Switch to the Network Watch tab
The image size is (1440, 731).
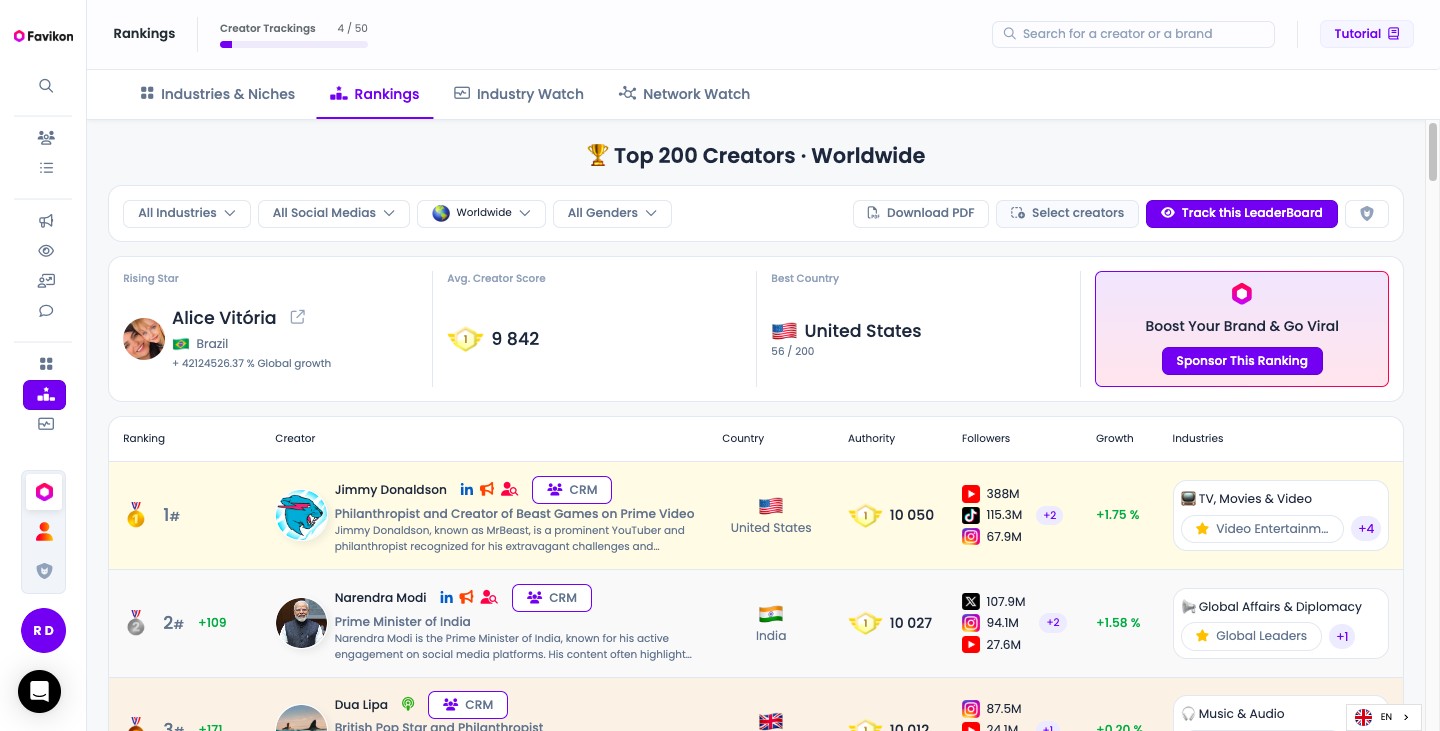tap(684, 94)
